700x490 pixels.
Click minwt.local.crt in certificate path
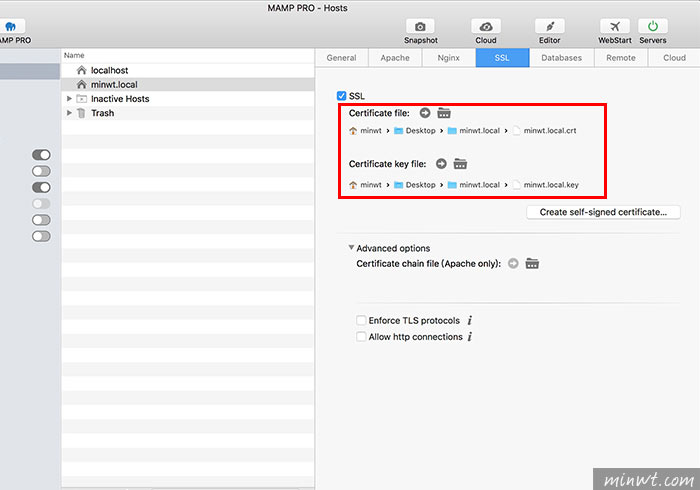(x=550, y=130)
